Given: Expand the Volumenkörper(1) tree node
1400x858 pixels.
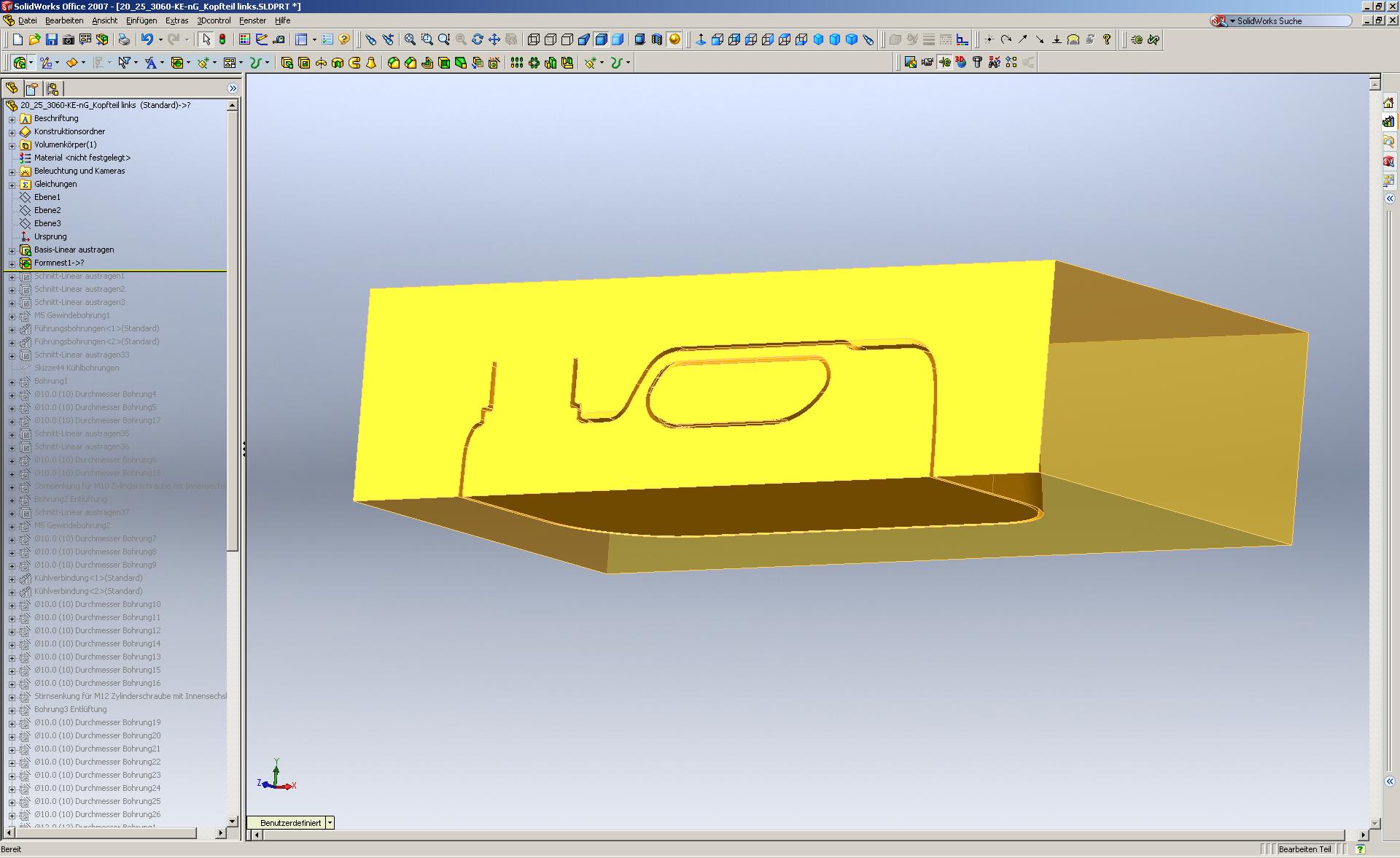Looking at the screenshot, I should point(12,145).
